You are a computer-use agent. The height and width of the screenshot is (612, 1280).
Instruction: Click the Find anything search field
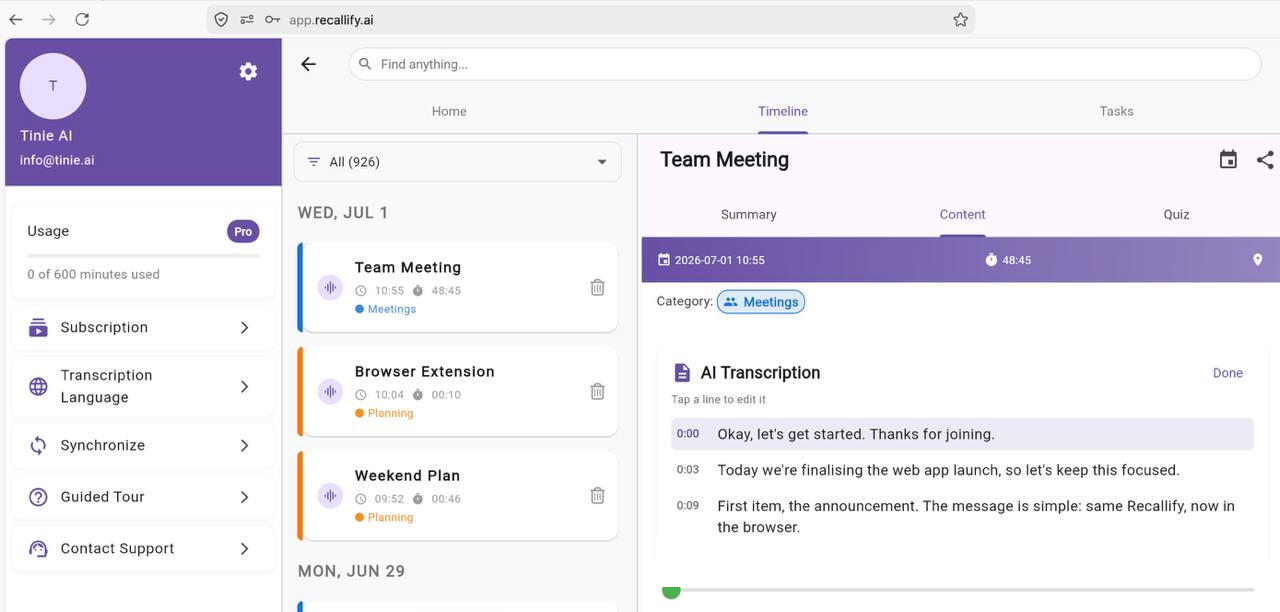click(x=805, y=64)
